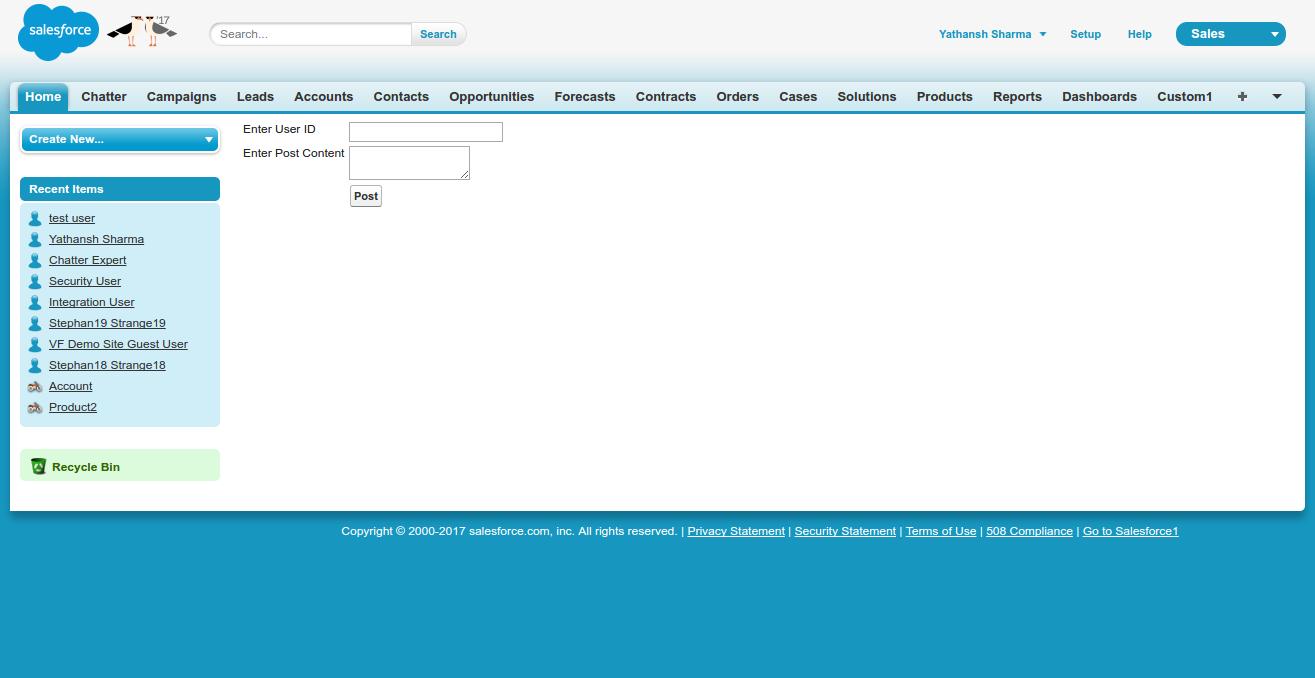Click user icon beside Stephan19 Strange19

[x=35, y=323]
